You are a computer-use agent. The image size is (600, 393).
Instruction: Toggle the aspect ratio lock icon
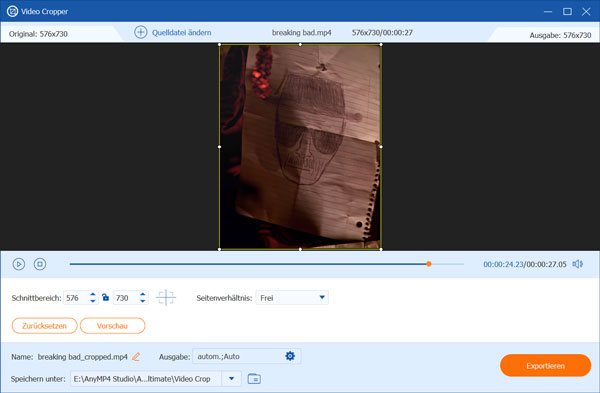[105, 297]
